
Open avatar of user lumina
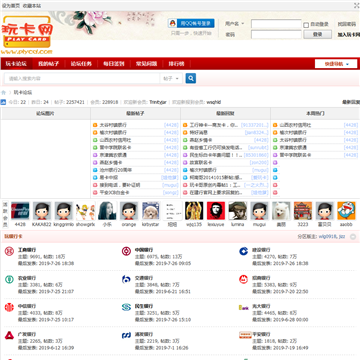click(x=238, y=211)
